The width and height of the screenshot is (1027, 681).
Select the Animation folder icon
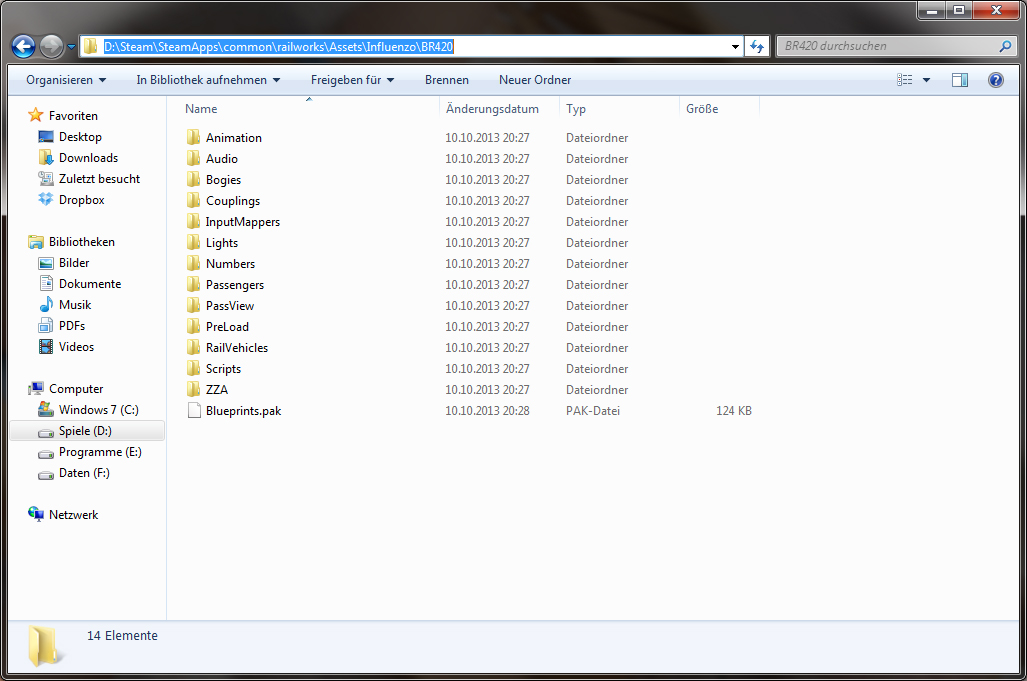coord(193,138)
